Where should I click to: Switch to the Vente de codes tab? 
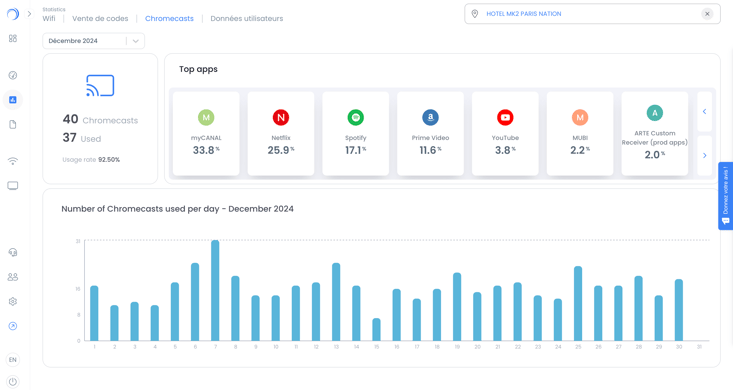pyautogui.click(x=100, y=18)
